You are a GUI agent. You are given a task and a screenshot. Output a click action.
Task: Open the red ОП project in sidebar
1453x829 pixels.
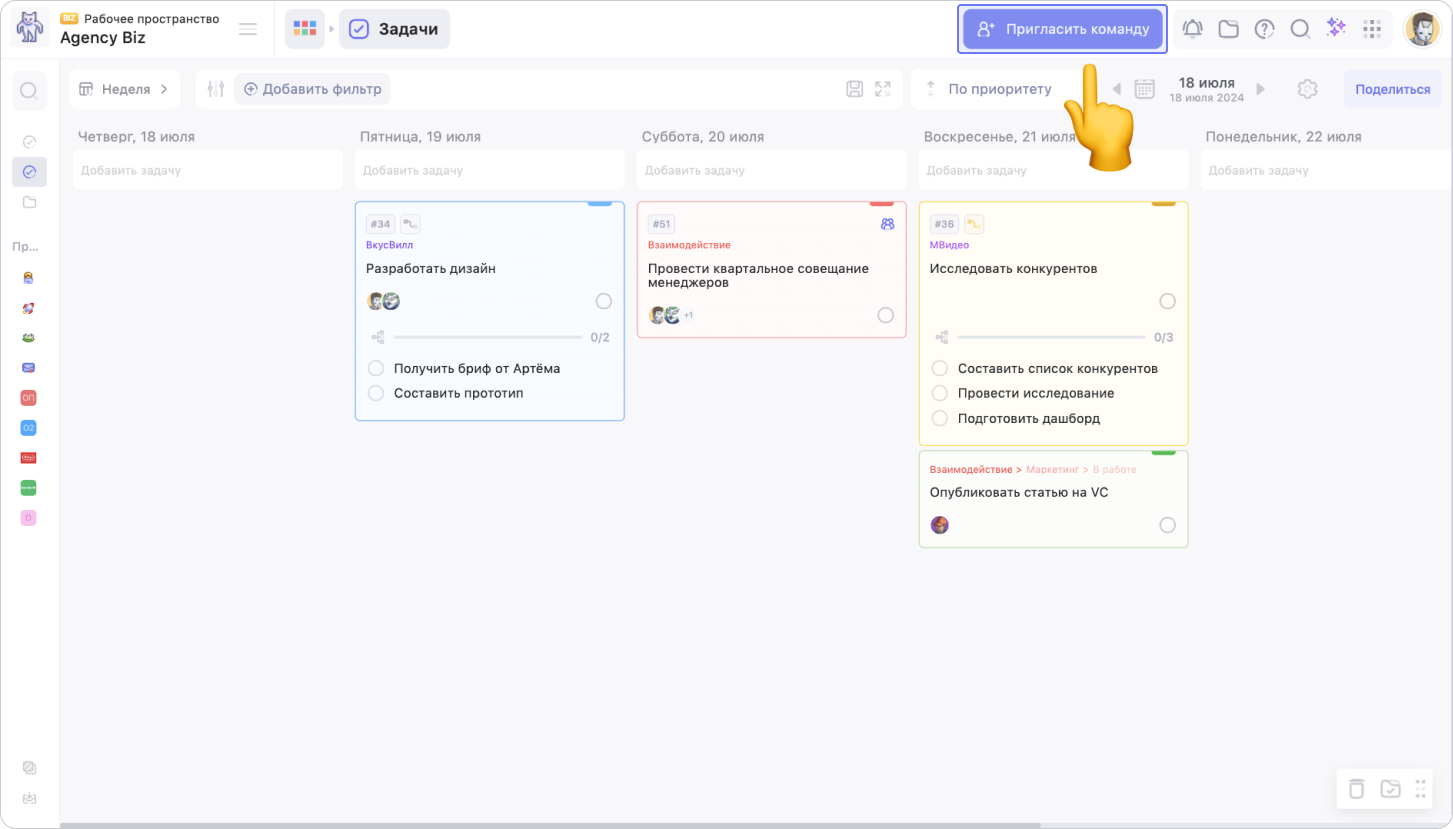tap(28, 398)
